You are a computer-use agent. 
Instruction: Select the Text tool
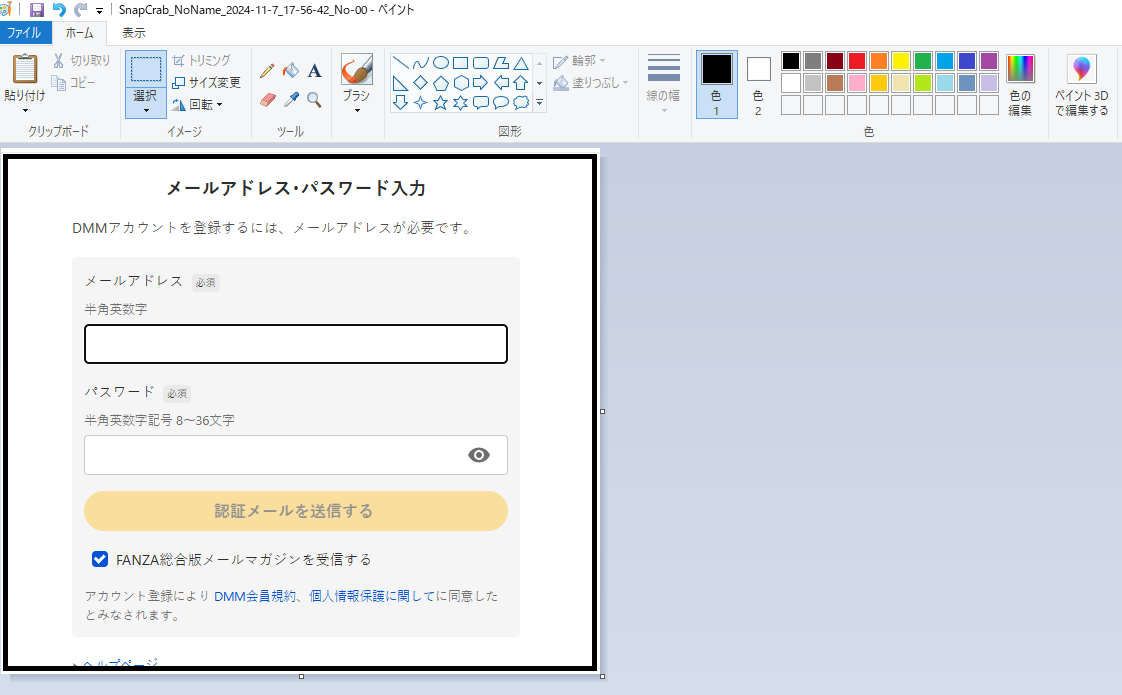314,70
